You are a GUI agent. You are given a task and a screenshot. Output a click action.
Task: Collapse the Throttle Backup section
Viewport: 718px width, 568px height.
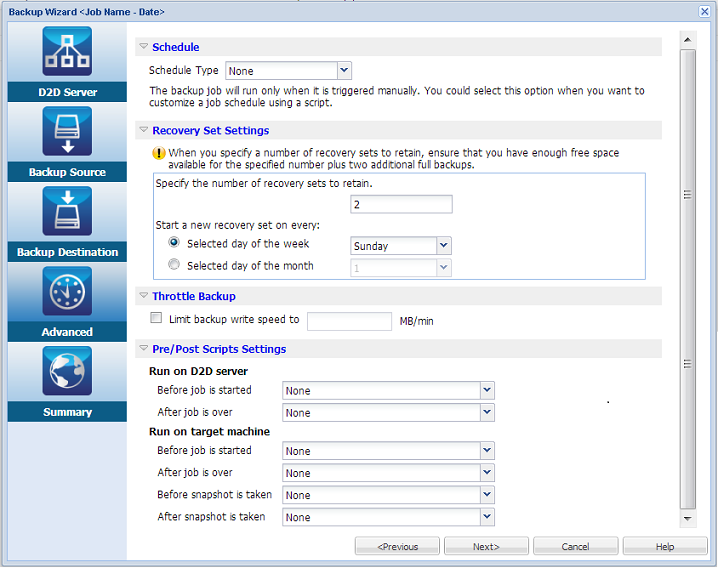click(x=144, y=295)
